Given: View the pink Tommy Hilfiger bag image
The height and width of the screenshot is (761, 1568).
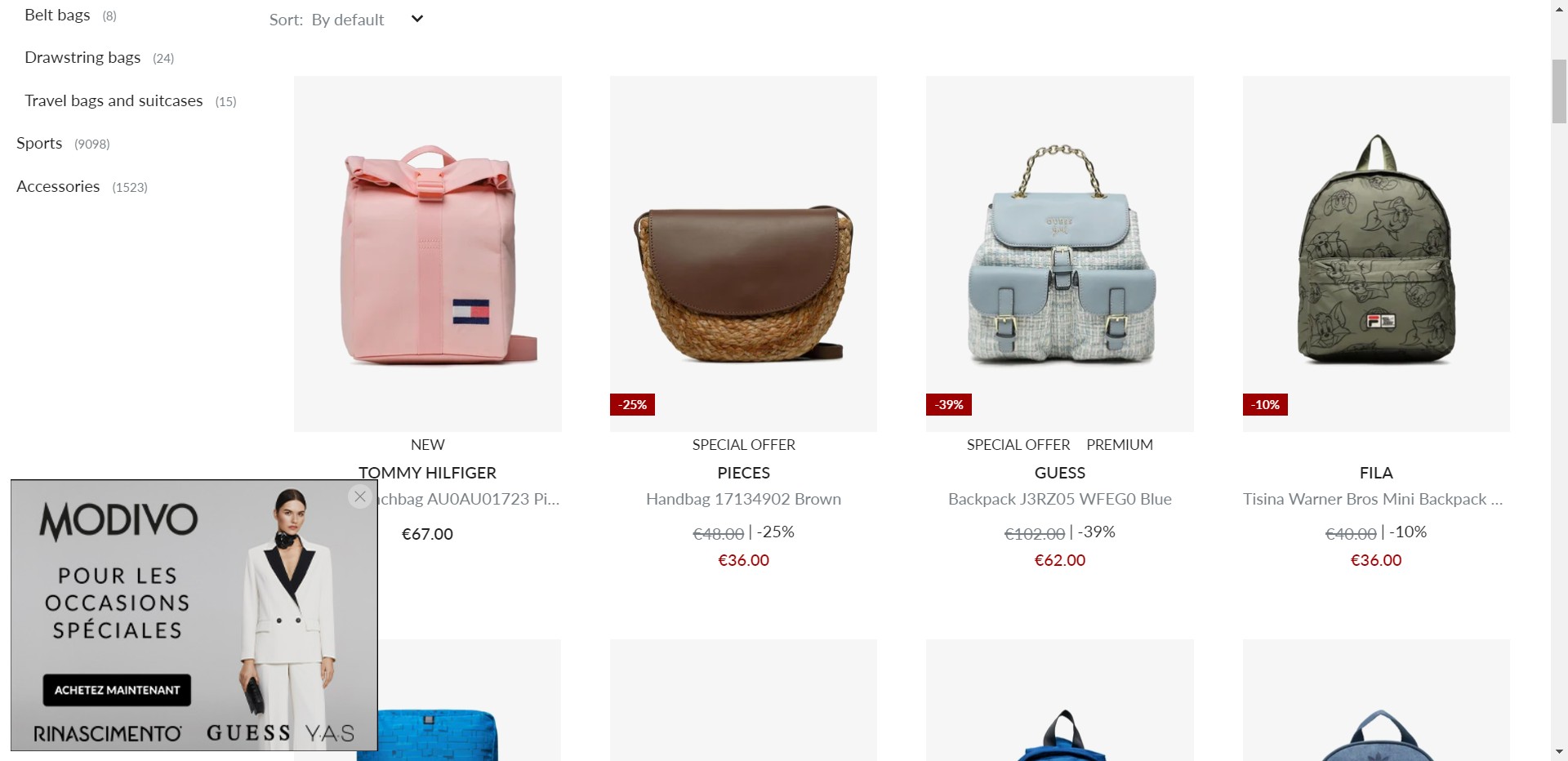Looking at the screenshot, I should [x=428, y=254].
